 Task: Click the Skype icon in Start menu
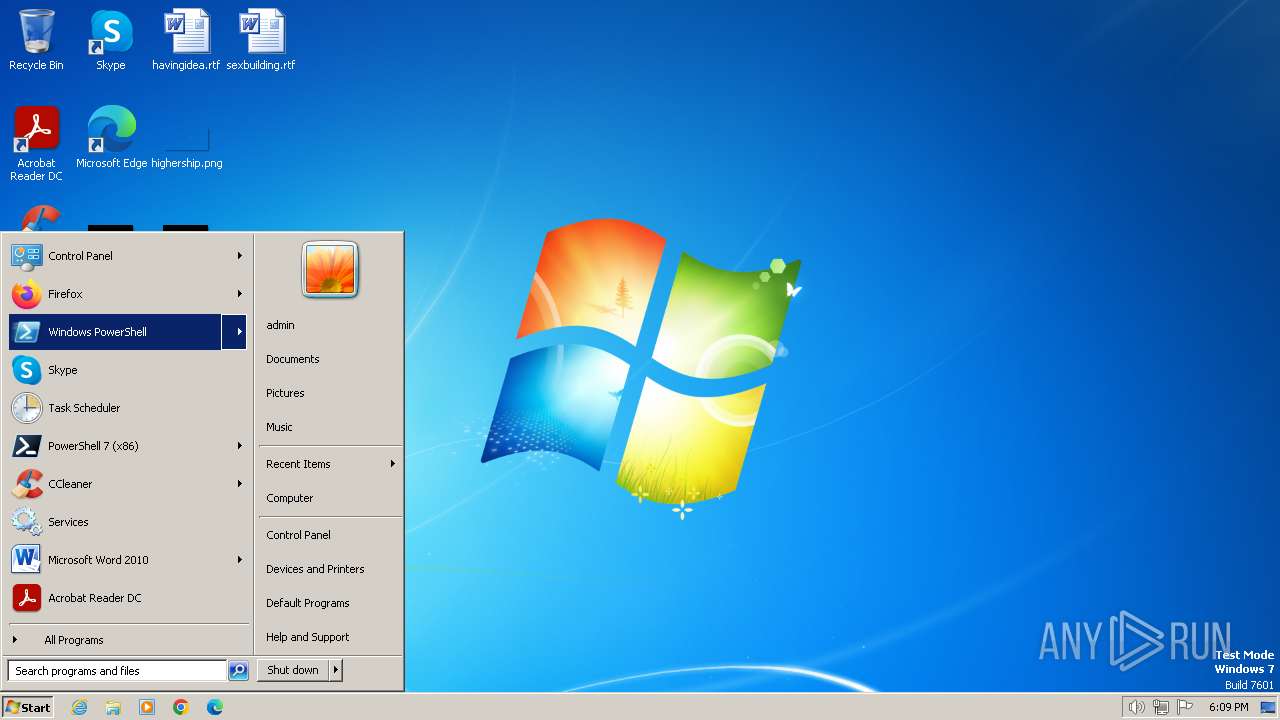26,370
